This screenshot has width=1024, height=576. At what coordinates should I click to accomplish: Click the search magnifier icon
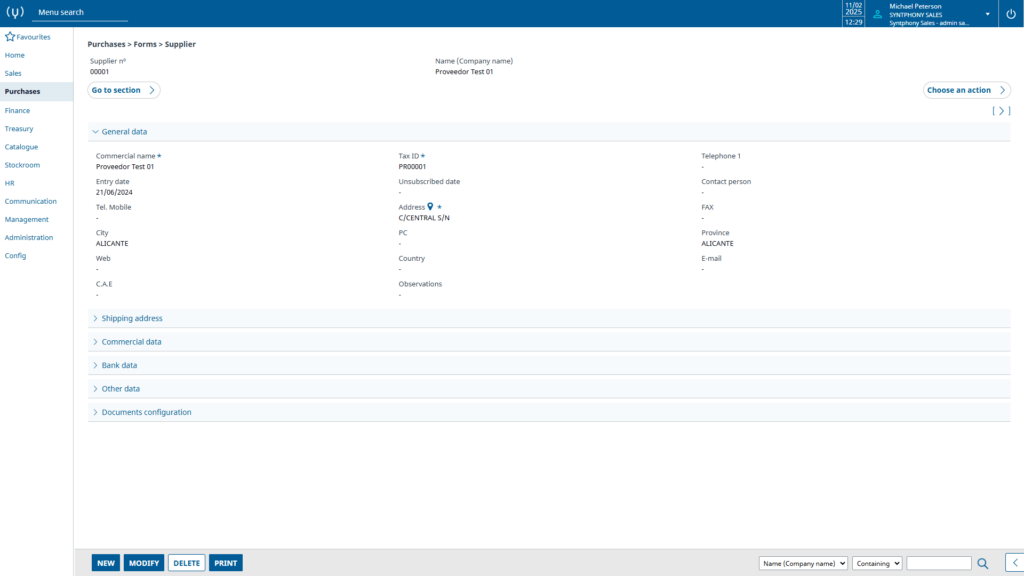983,564
